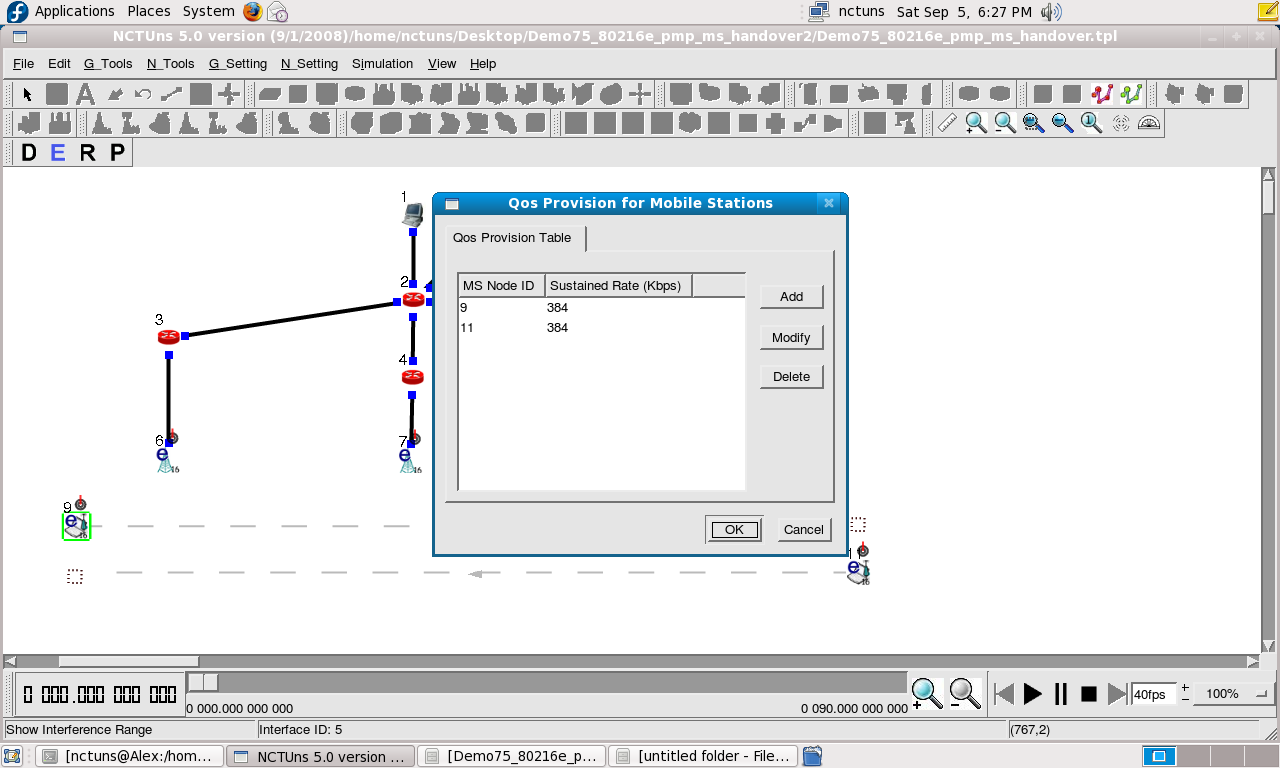The width and height of the screenshot is (1280, 768).
Task: Click the protractor angle icon
Action: [x=1150, y=123]
